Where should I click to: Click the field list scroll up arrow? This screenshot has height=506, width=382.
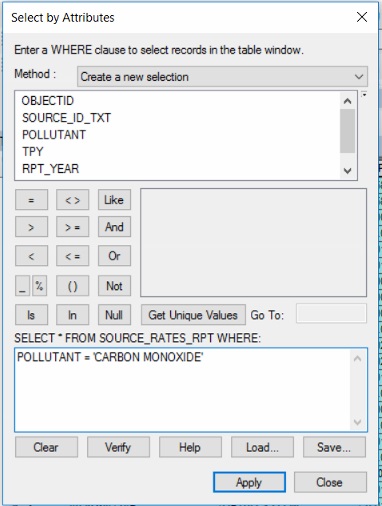[347, 101]
